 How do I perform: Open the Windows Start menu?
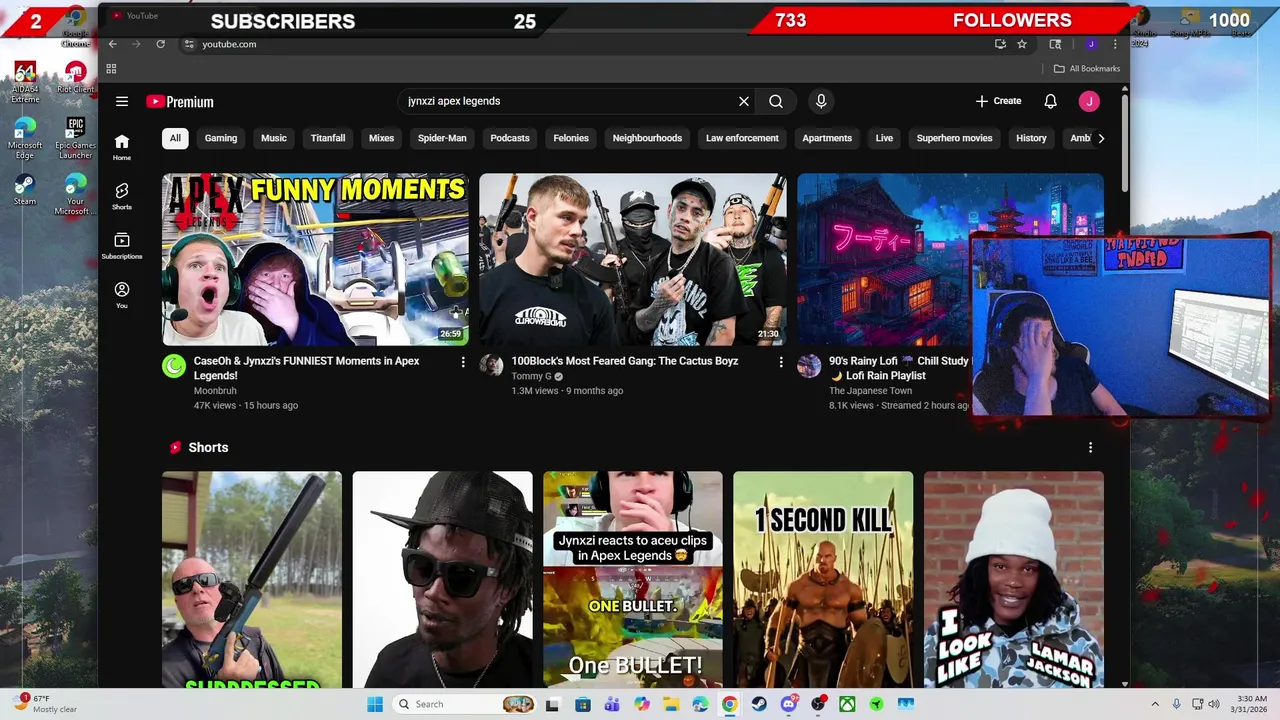375,704
